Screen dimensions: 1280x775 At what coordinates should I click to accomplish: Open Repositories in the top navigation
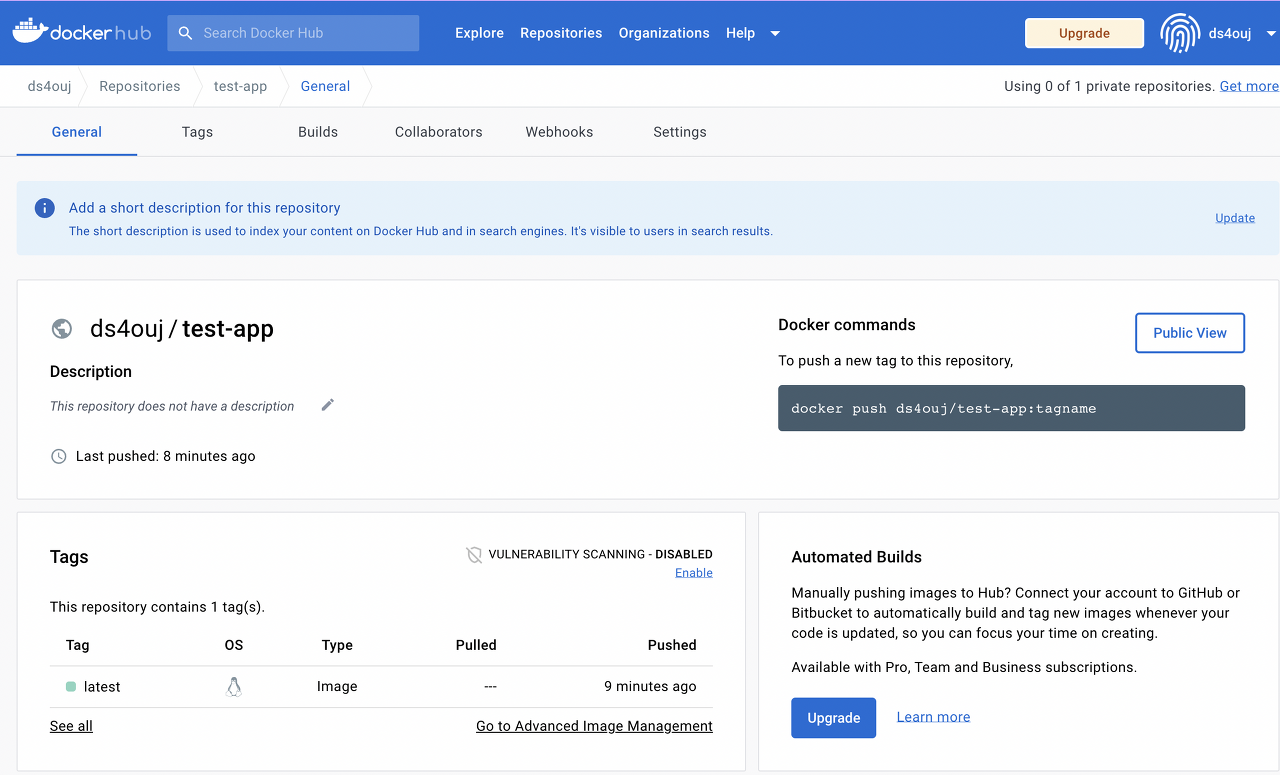point(561,33)
